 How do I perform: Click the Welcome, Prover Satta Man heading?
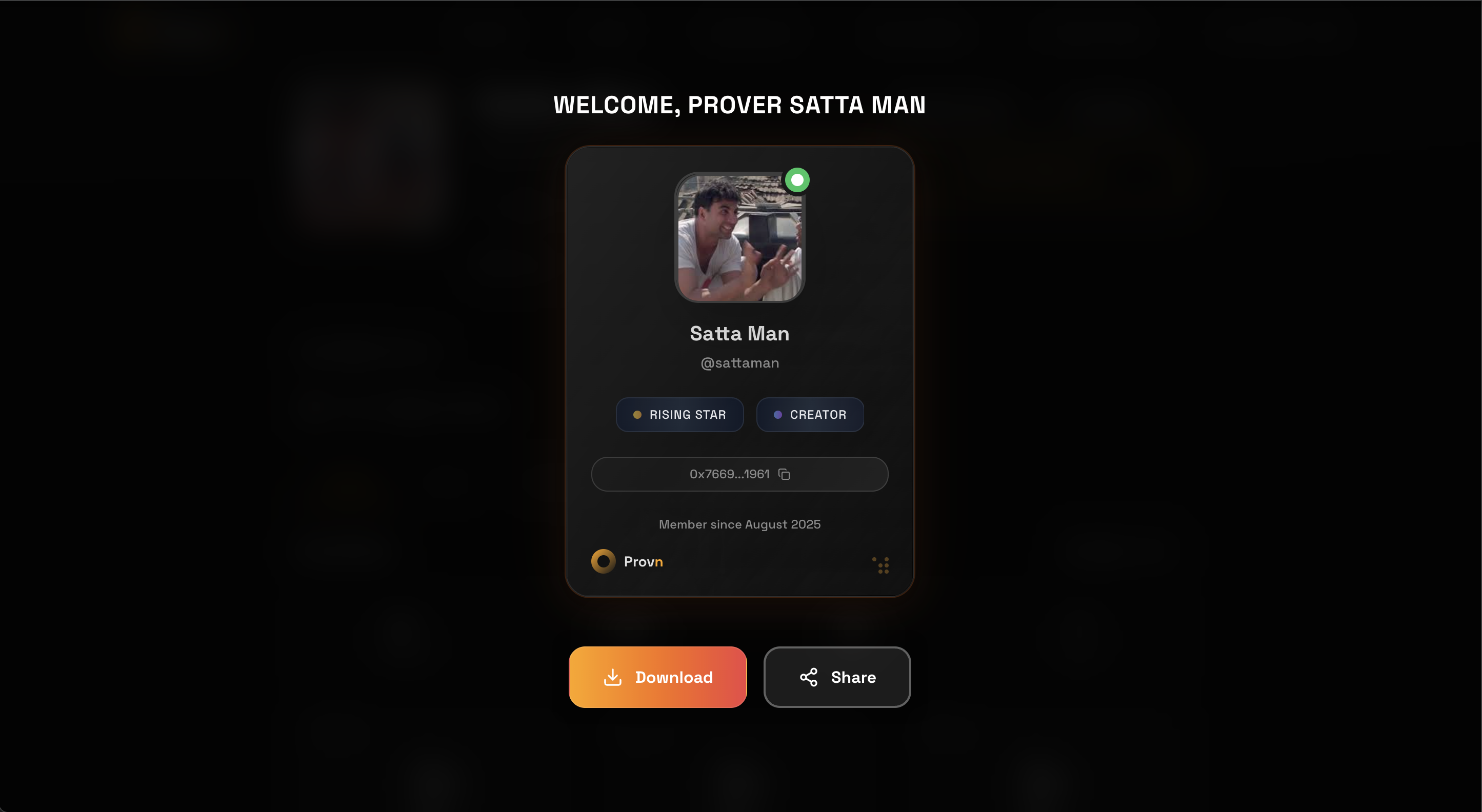point(740,105)
